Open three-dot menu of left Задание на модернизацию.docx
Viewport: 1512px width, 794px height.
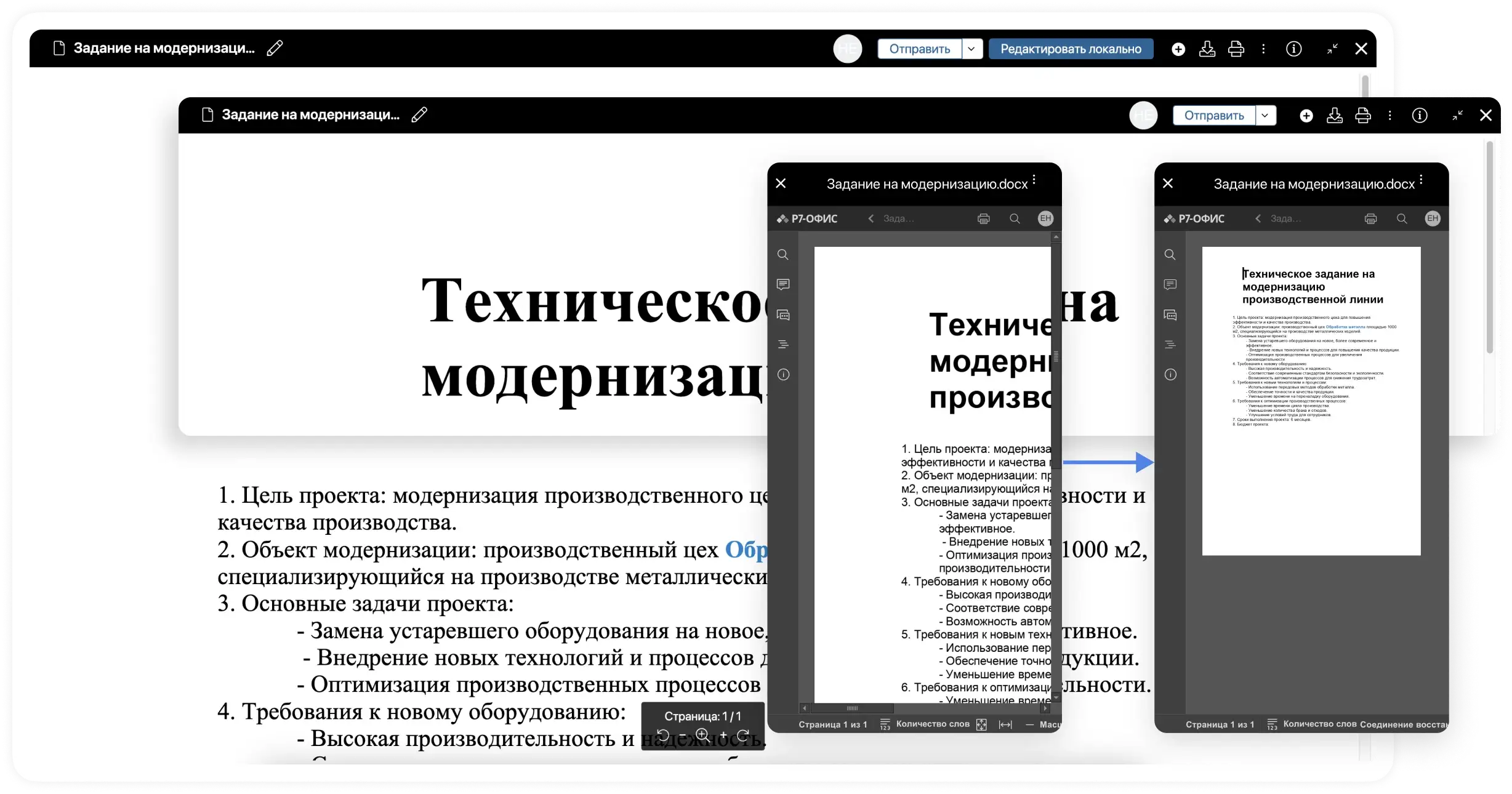click(1034, 180)
